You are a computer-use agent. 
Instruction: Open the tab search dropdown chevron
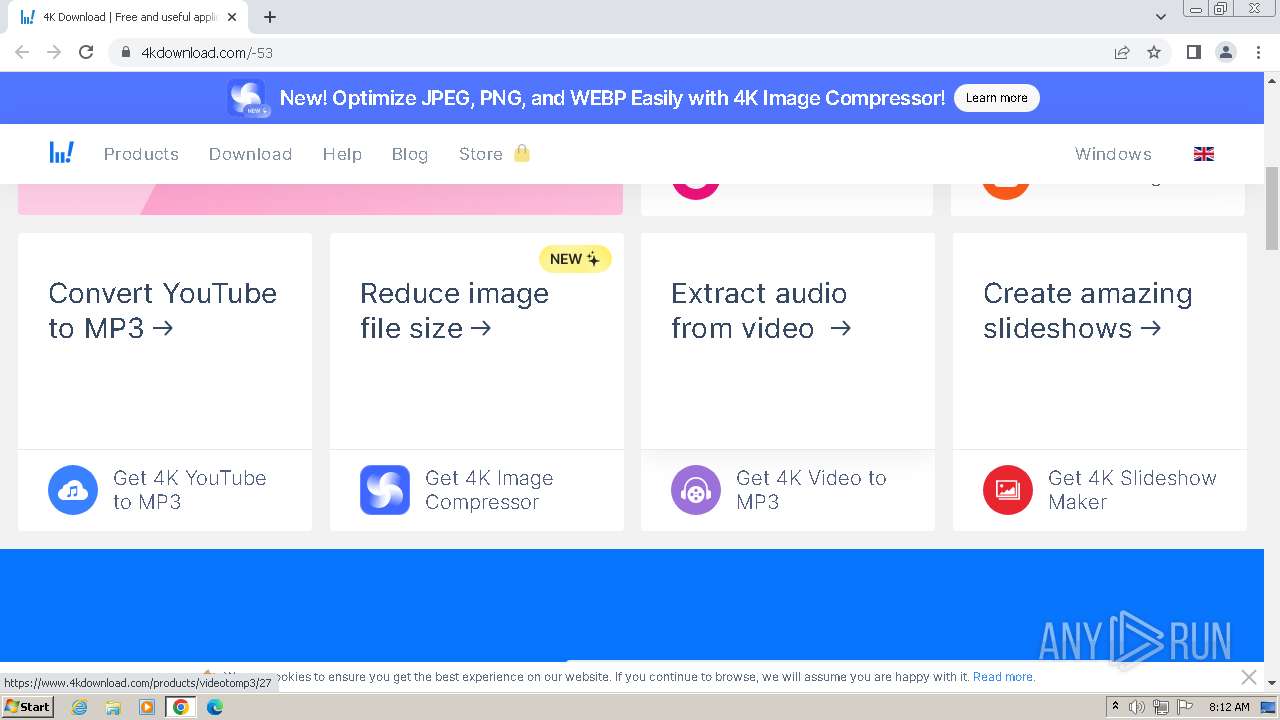(1161, 17)
